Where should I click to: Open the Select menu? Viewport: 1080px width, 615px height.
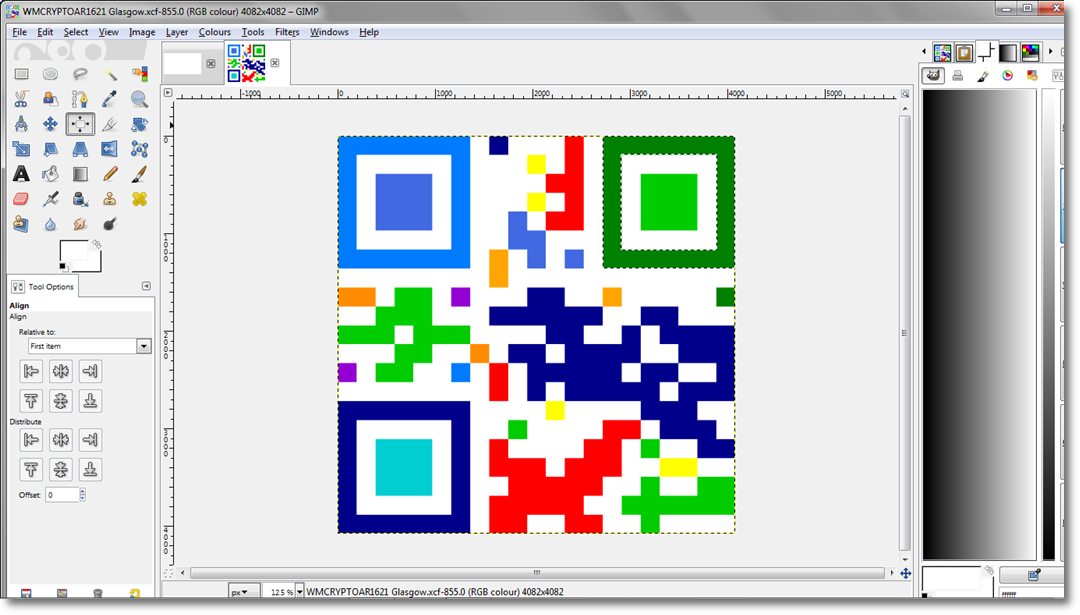pyautogui.click(x=76, y=32)
